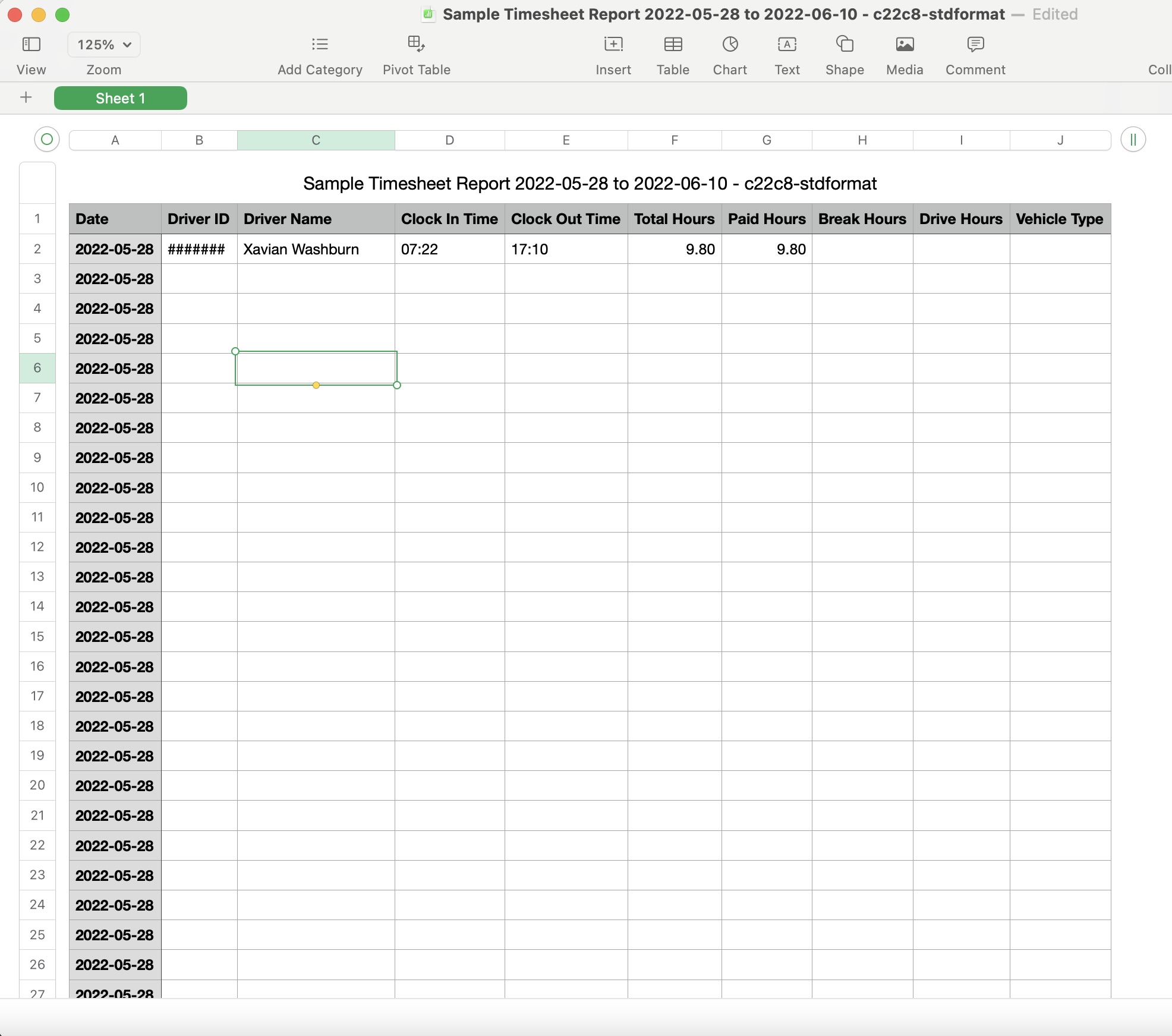This screenshot has height=1036, width=1172.
Task: Expand the 125% zoom dropdown
Action: pos(104,45)
